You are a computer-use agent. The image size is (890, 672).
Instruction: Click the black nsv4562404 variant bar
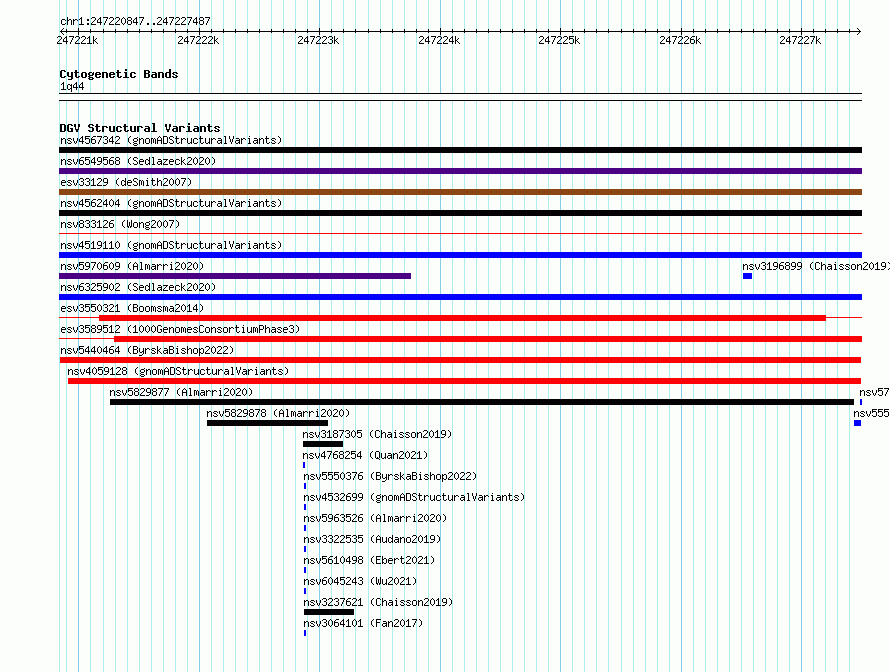pyautogui.click(x=460, y=213)
